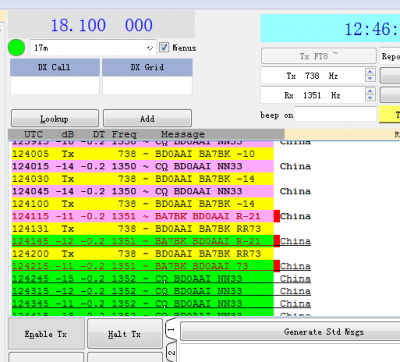Click Halt Tx button
The image size is (400, 362).
(x=125, y=334)
